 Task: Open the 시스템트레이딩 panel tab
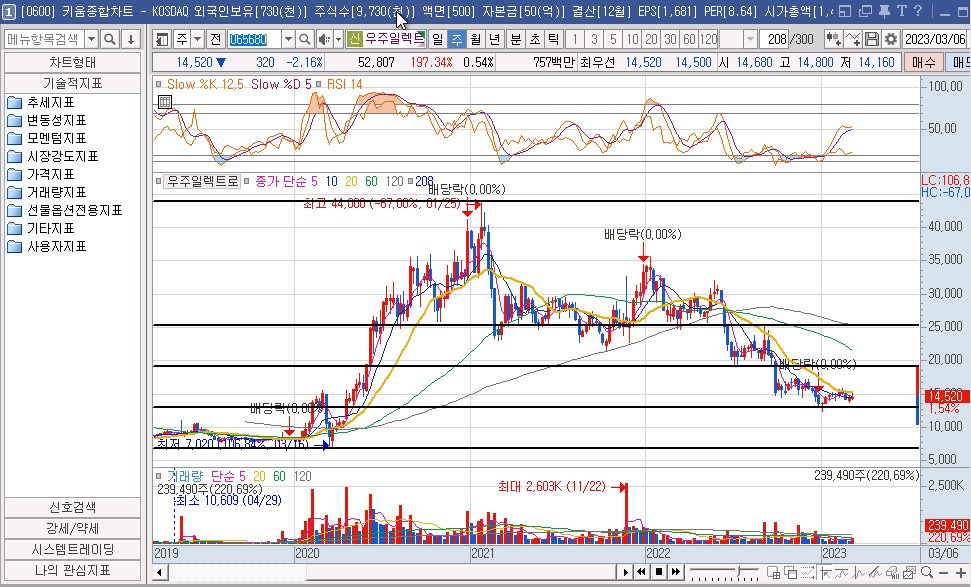point(72,549)
